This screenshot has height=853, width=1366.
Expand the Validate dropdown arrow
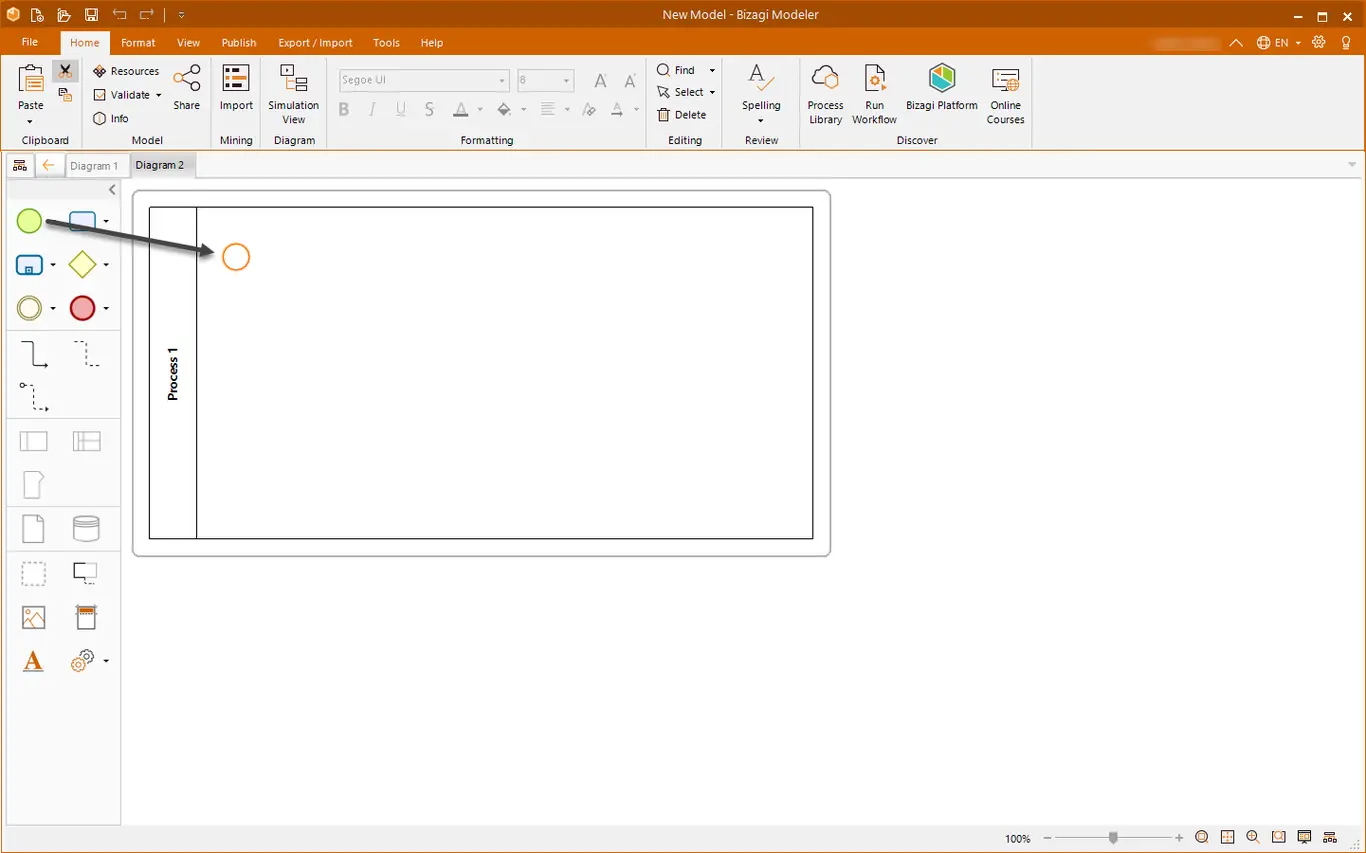[159, 95]
